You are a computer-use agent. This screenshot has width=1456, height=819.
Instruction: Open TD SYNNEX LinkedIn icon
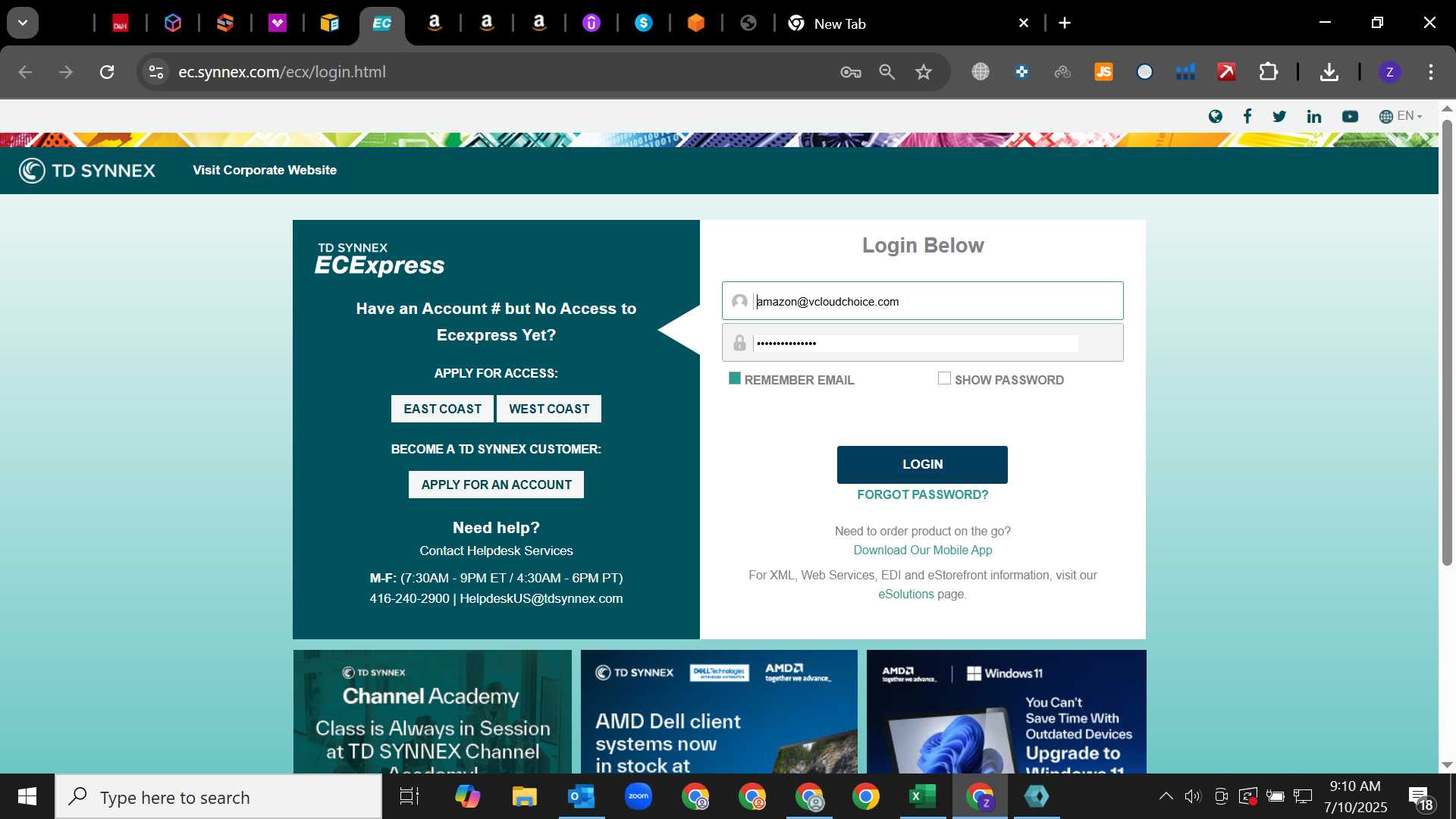coord(1313,116)
